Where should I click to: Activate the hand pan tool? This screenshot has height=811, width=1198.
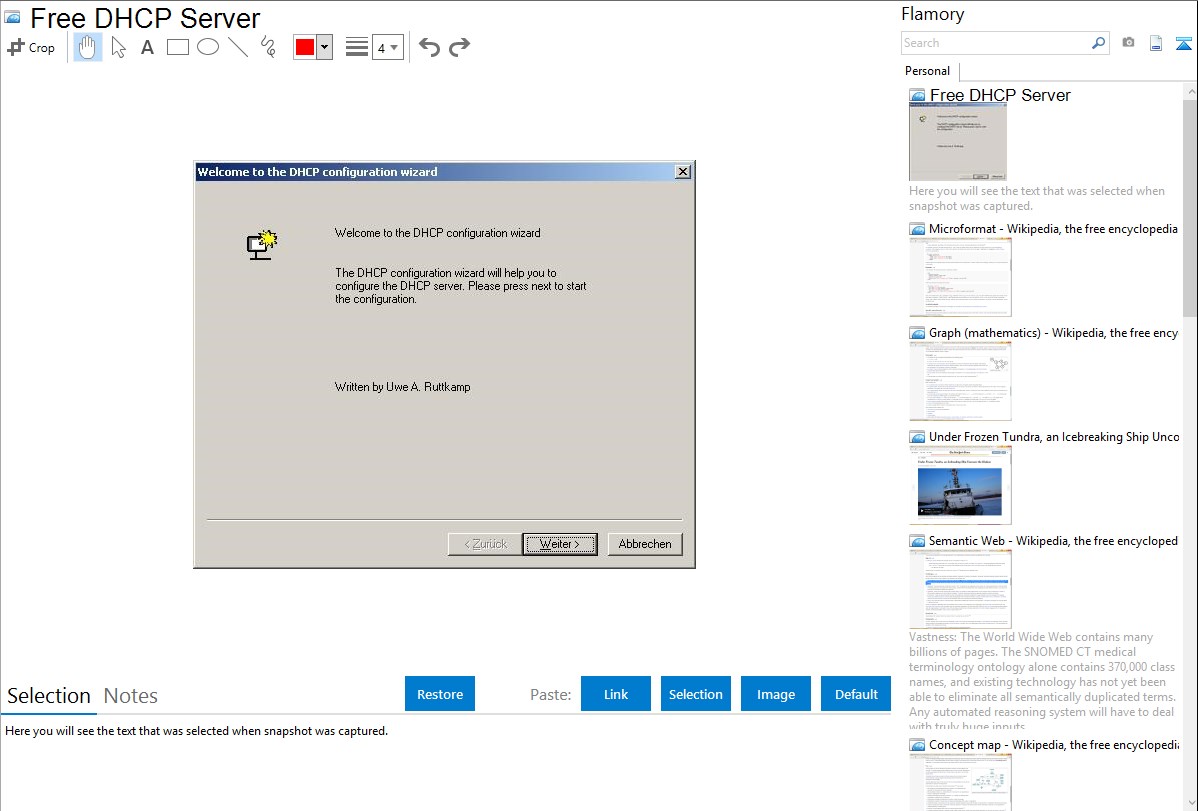[88, 47]
